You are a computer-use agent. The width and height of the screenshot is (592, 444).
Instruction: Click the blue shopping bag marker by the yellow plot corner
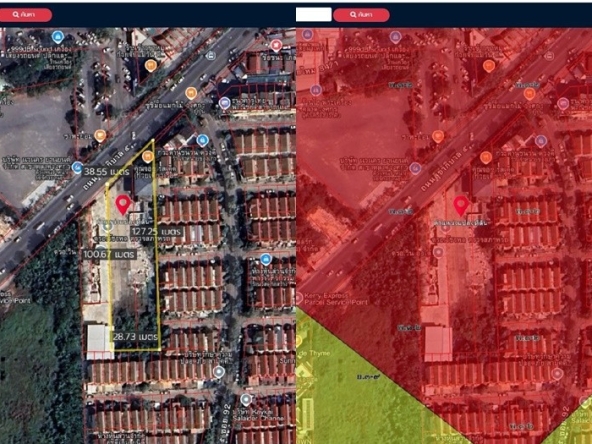[x=202, y=141]
